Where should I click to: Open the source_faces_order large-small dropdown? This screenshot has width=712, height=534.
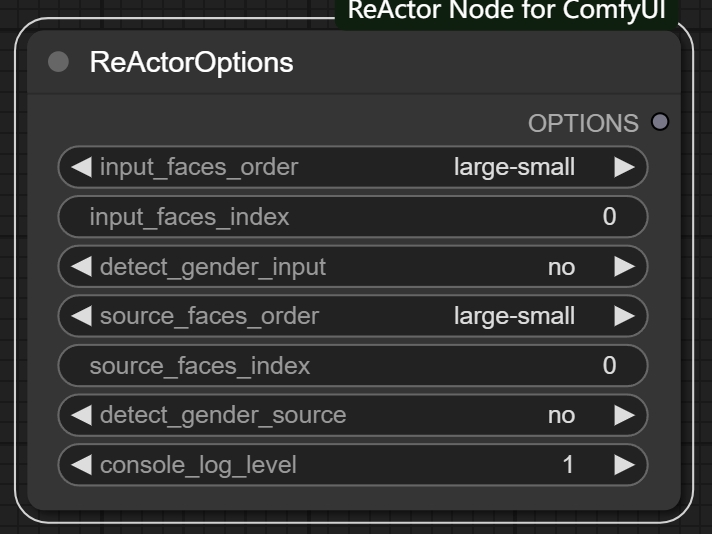pyautogui.click(x=514, y=316)
